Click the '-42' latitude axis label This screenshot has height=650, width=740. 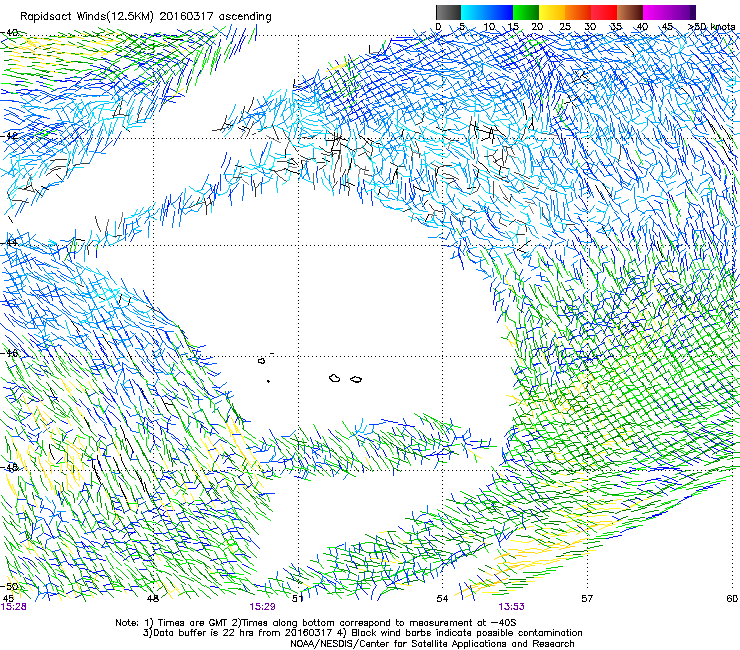pyautogui.click(x=10, y=135)
